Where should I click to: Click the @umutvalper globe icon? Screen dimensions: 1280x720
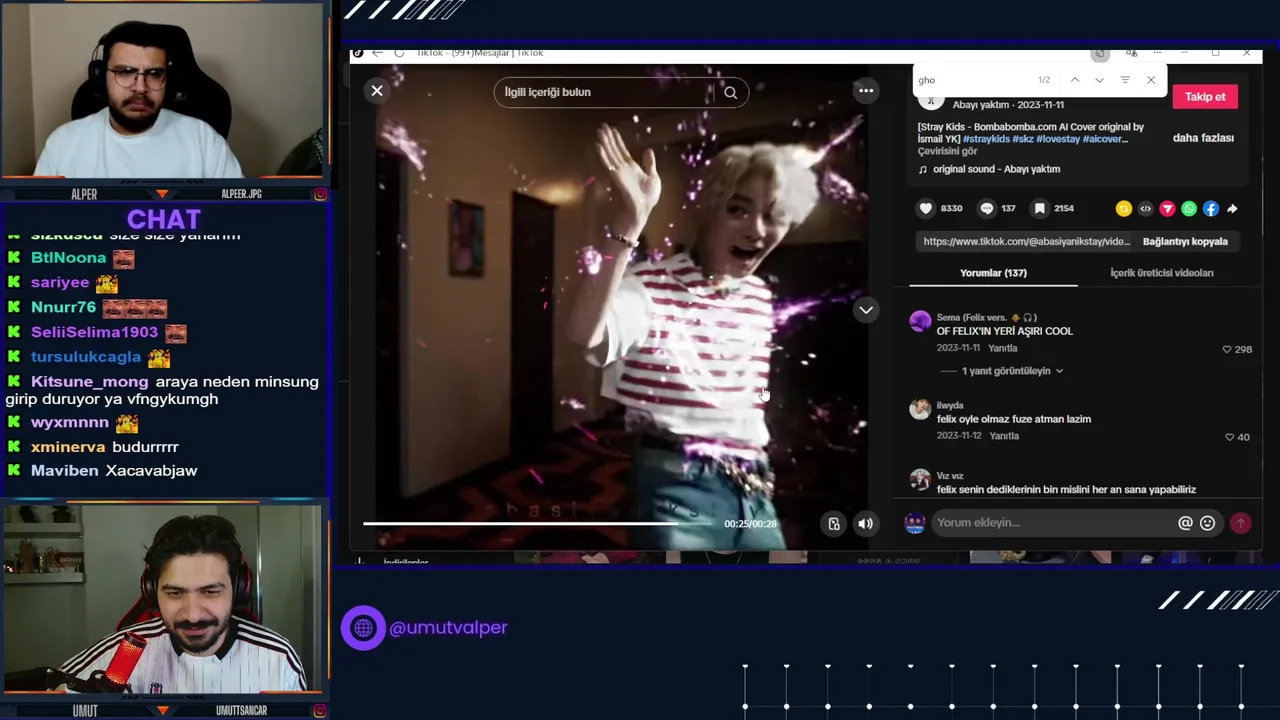[363, 628]
